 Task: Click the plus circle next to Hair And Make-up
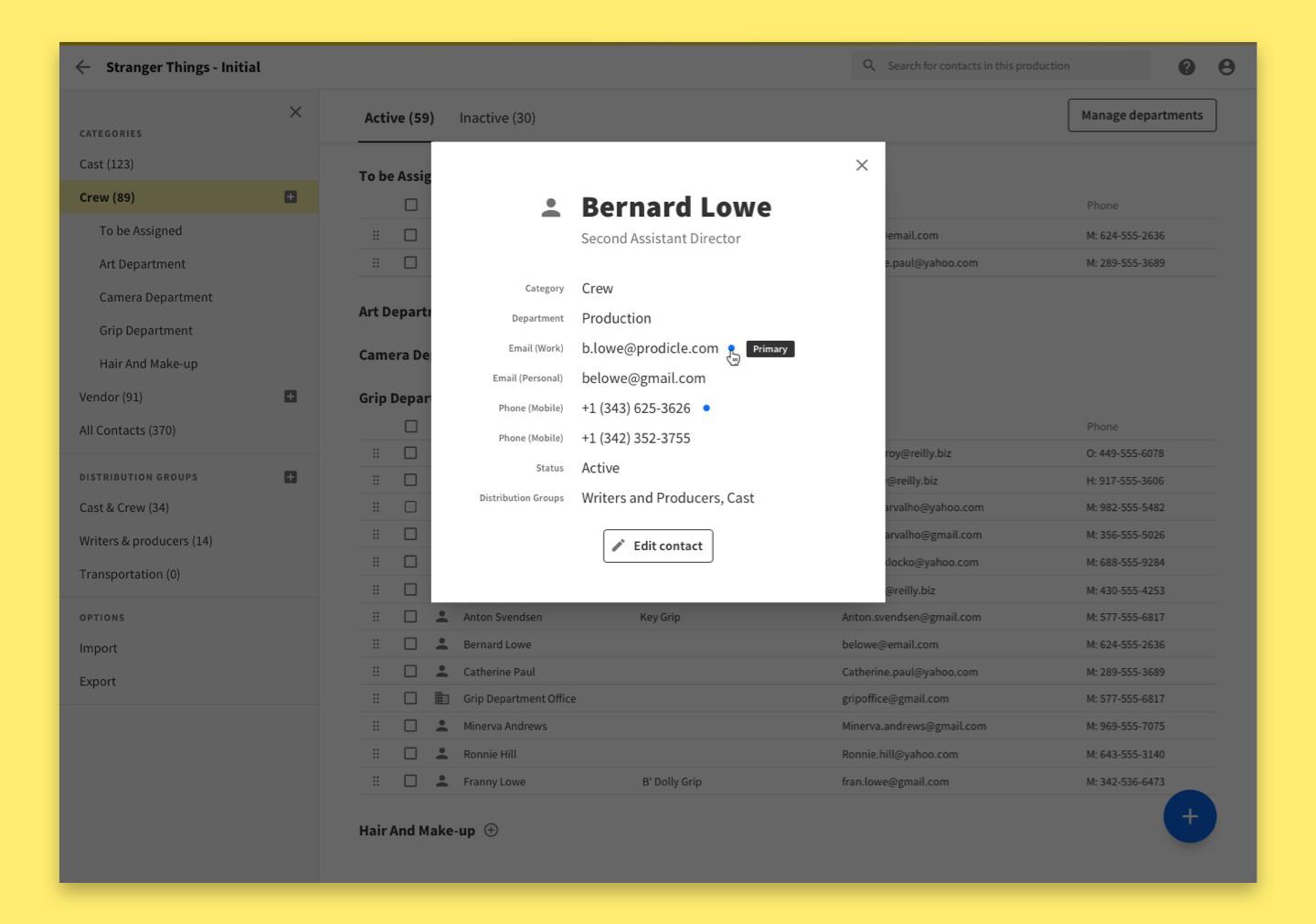(x=492, y=830)
